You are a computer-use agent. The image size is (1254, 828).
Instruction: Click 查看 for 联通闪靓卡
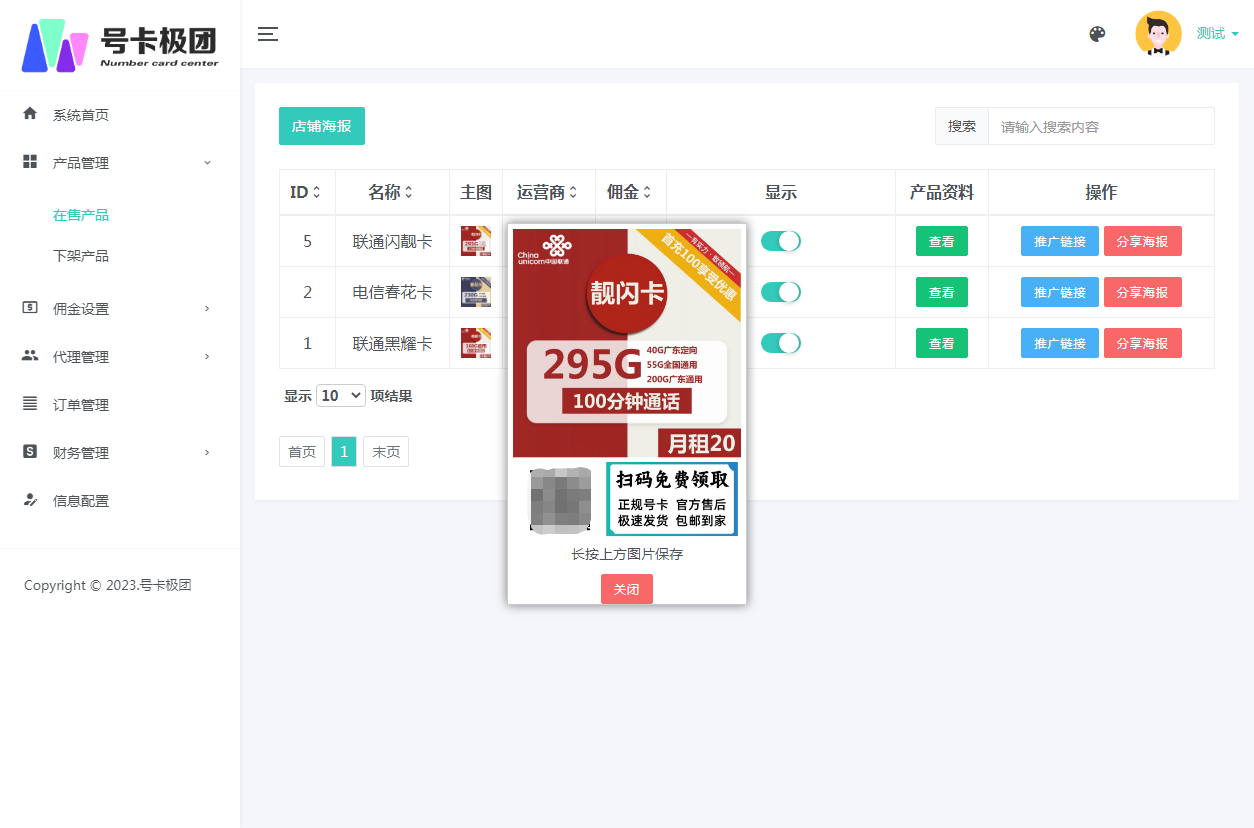click(x=942, y=241)
